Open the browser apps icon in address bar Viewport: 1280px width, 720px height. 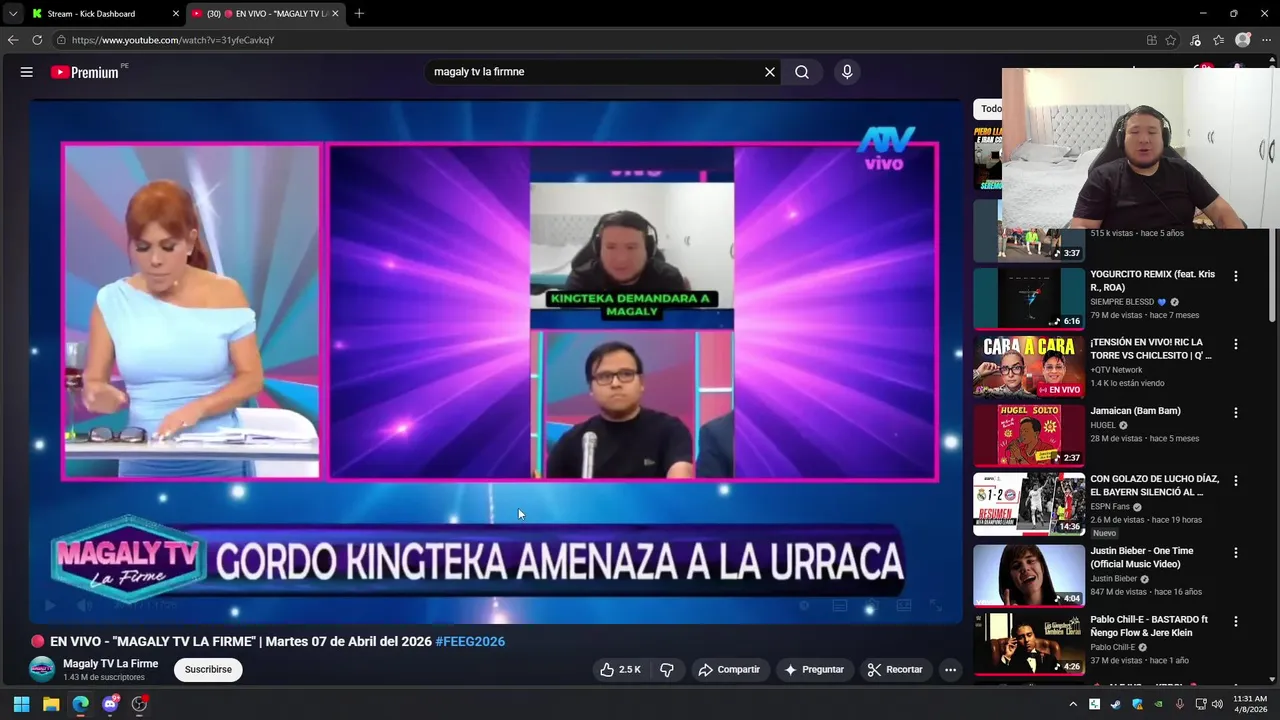pyautogui.click(x=1152, y=40)
